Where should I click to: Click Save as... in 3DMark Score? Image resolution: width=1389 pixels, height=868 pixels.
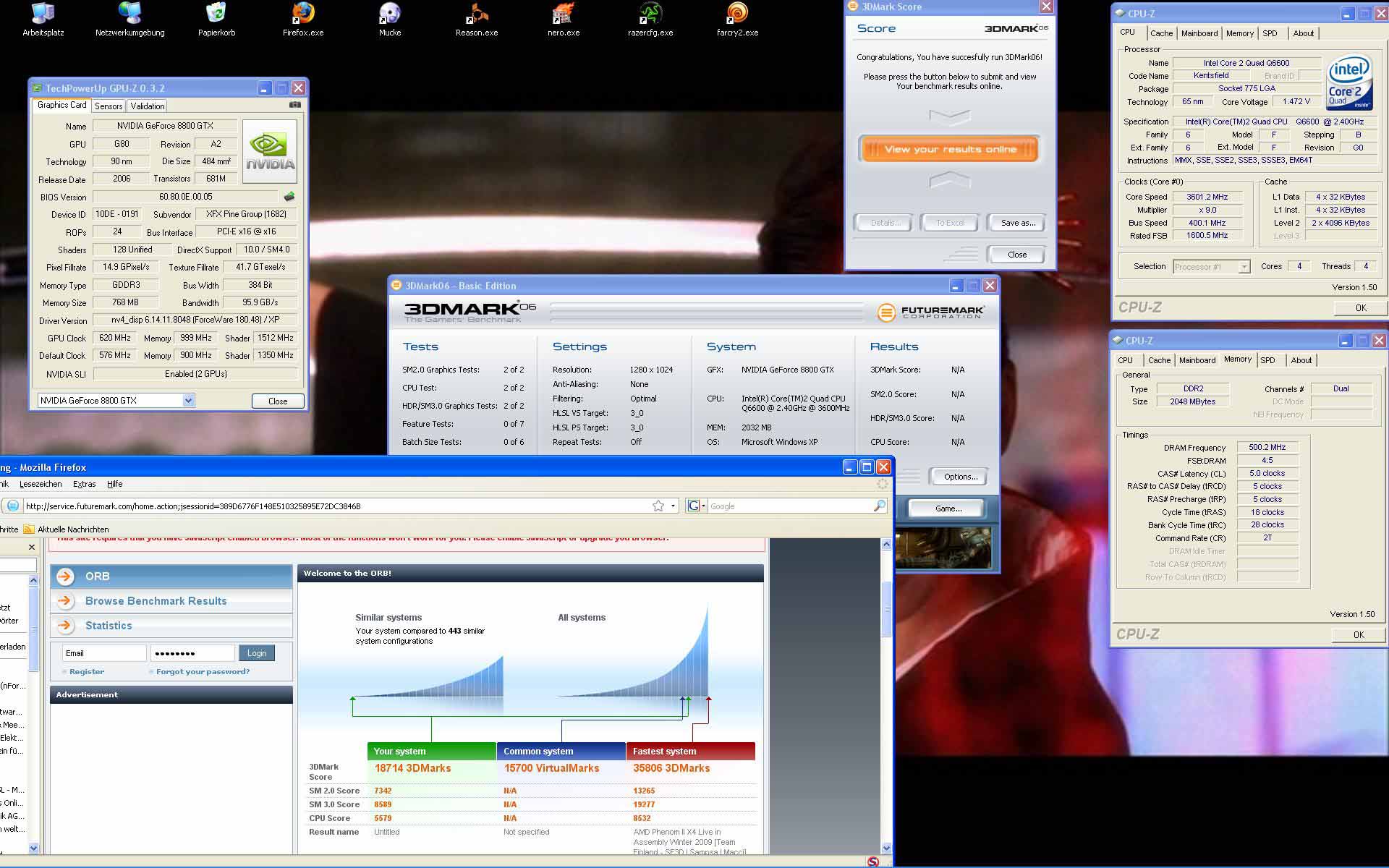coord(1018,223)
